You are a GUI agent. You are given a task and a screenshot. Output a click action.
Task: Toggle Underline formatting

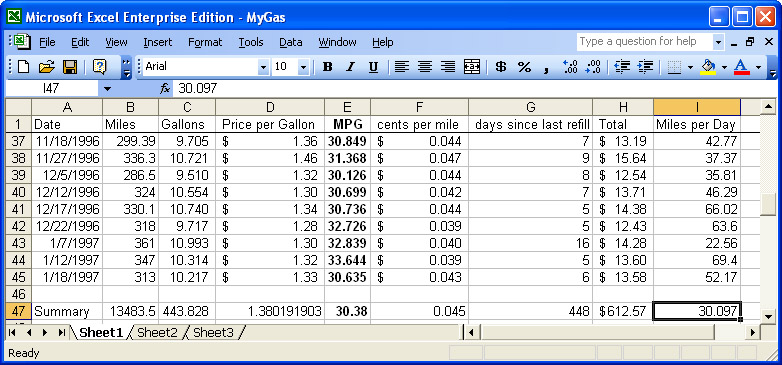coord(373,67)
